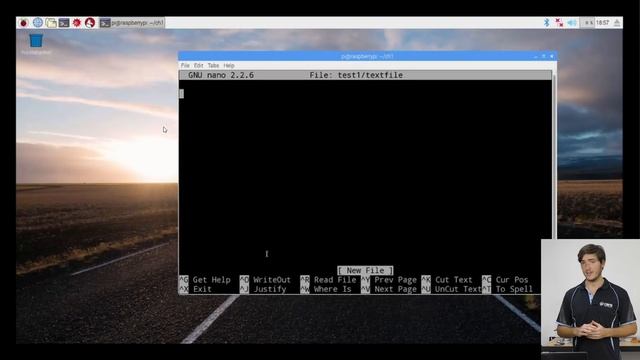Viewport: 640px width, 360px height.
Task: Open the Raspberry Pi main menu
Action: click(24, 23)
